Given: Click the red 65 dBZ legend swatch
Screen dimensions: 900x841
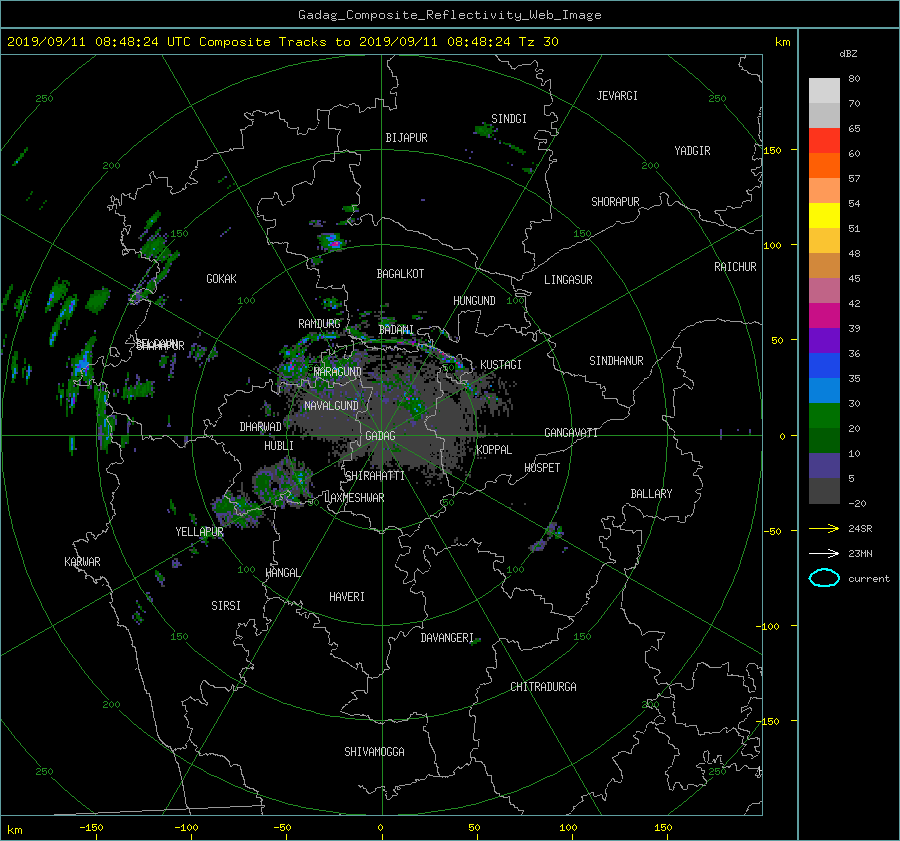Looking at the screenshot, I should tap(824, 141).
